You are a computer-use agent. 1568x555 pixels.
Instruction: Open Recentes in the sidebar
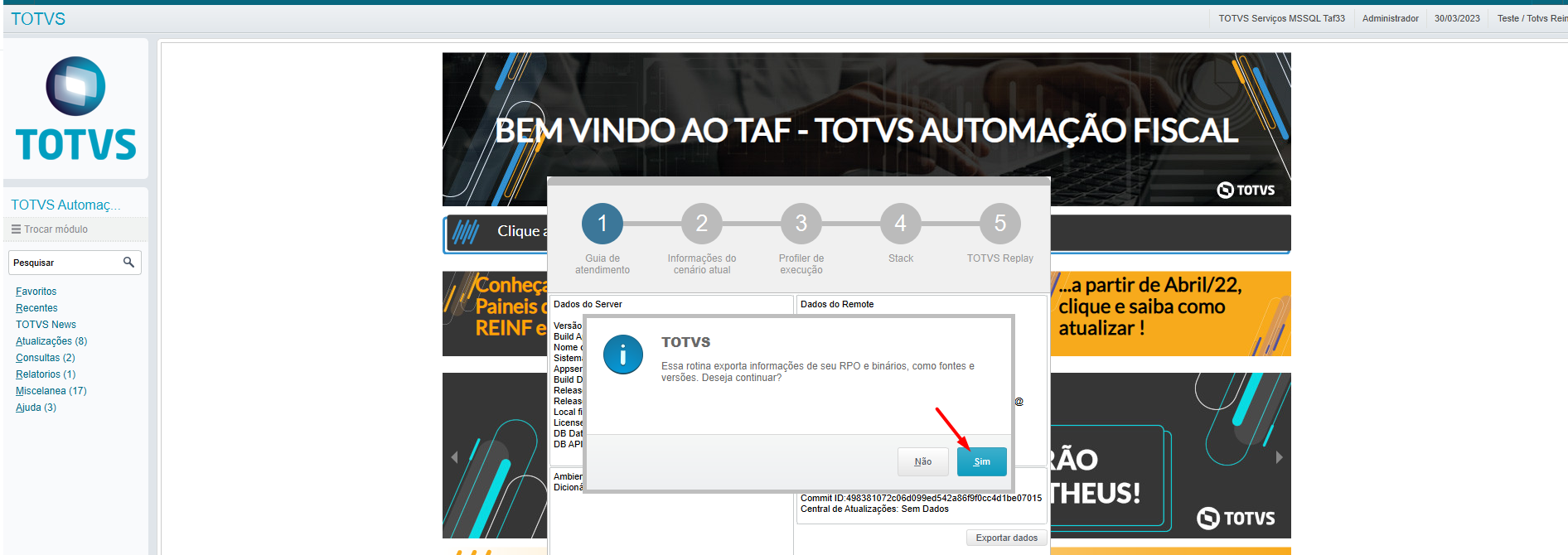tap(36, 308)
